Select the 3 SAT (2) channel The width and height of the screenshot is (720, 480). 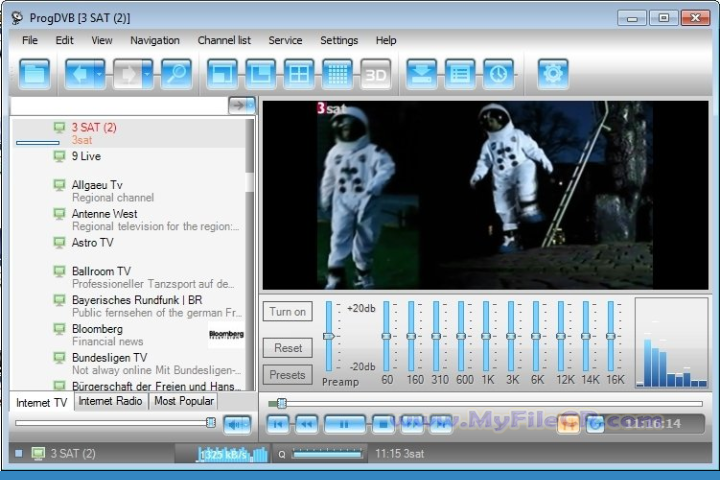(129, 133)
